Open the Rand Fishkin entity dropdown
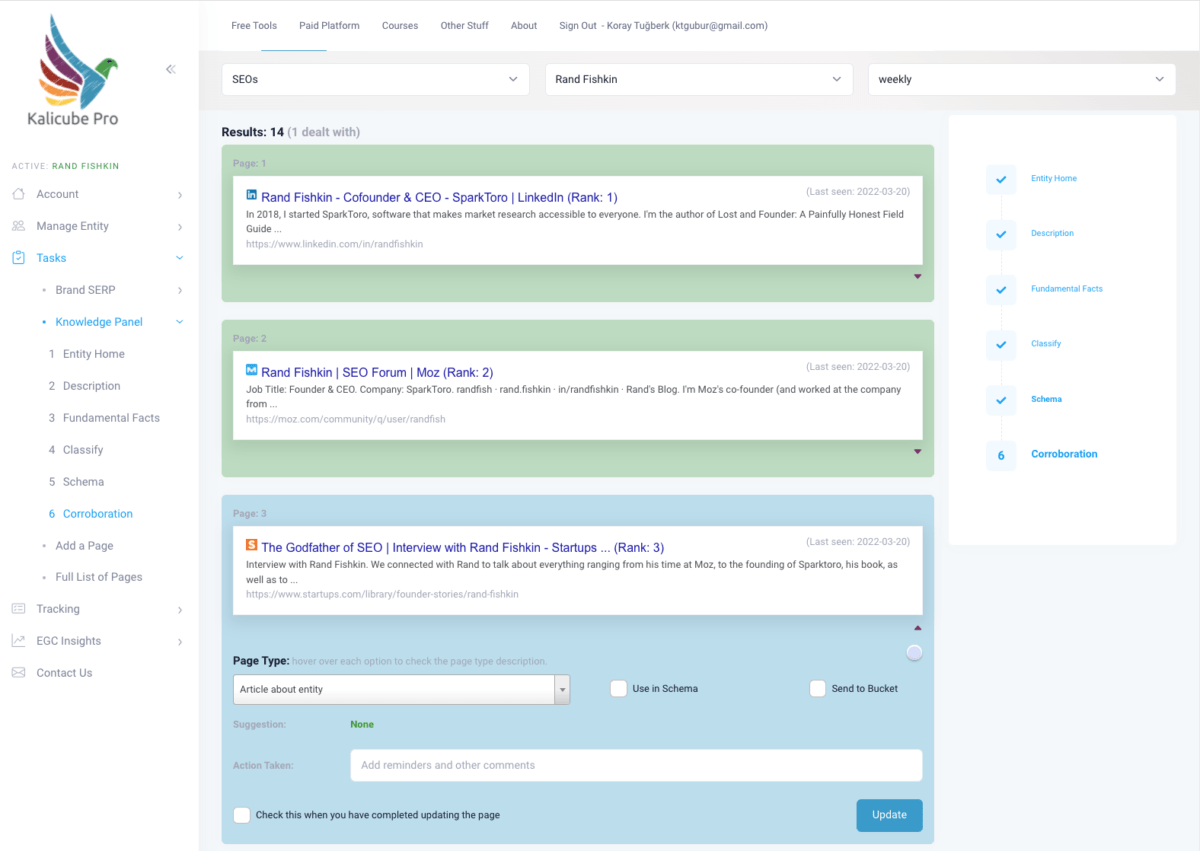Image resolution: width=1200 pixels, height=851 pixels. coord(699,79)
